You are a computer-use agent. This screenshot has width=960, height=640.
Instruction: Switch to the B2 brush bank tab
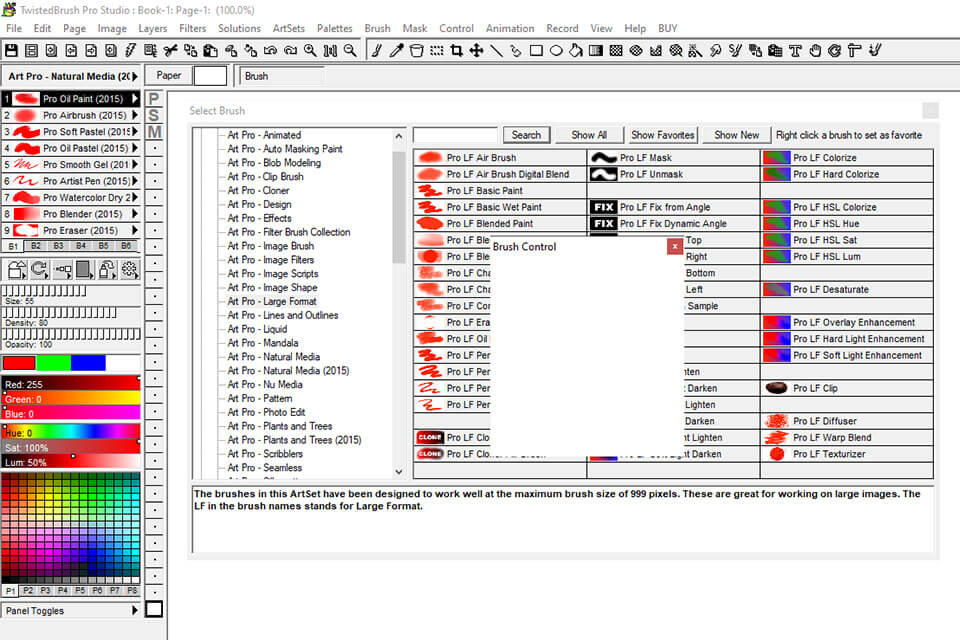coord(36,246)
